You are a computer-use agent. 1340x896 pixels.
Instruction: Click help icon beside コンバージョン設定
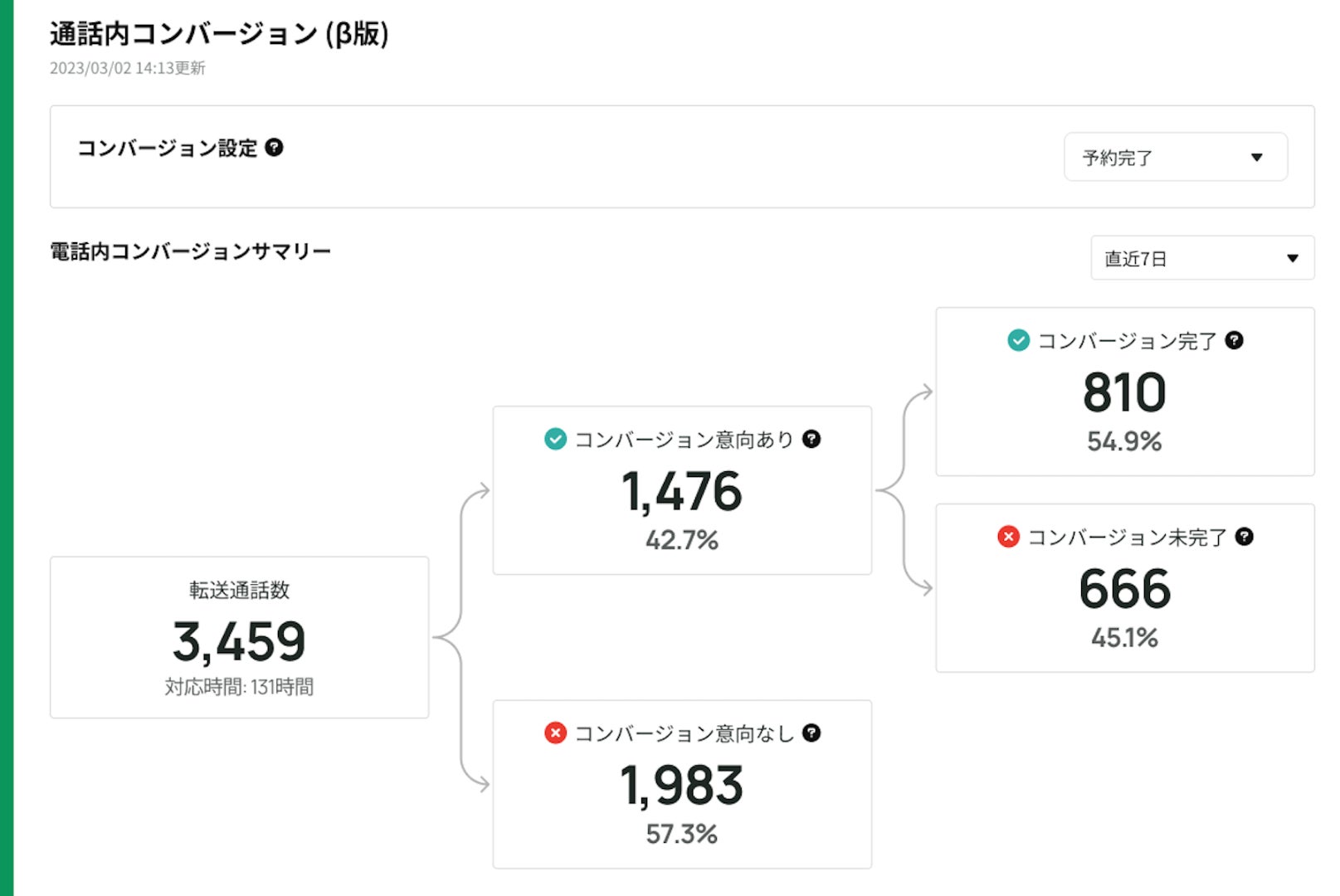tap(274, 148)
